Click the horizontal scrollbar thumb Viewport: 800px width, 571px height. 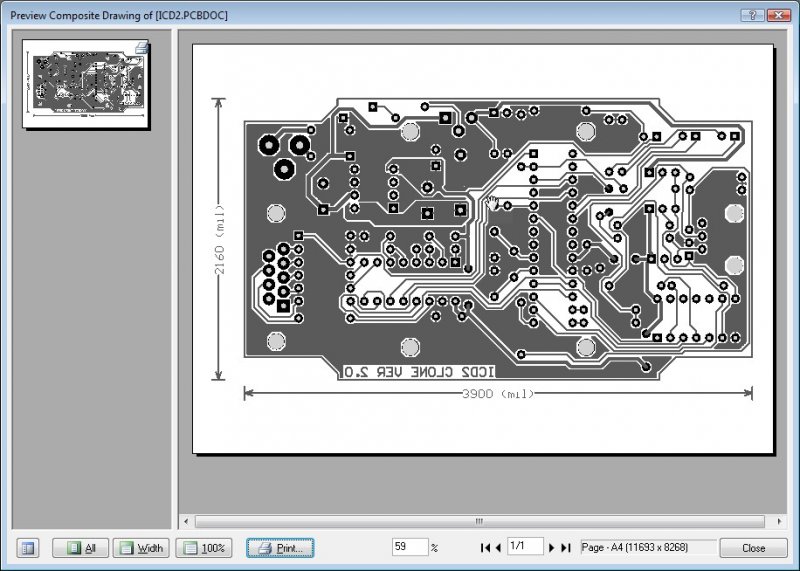479,522
